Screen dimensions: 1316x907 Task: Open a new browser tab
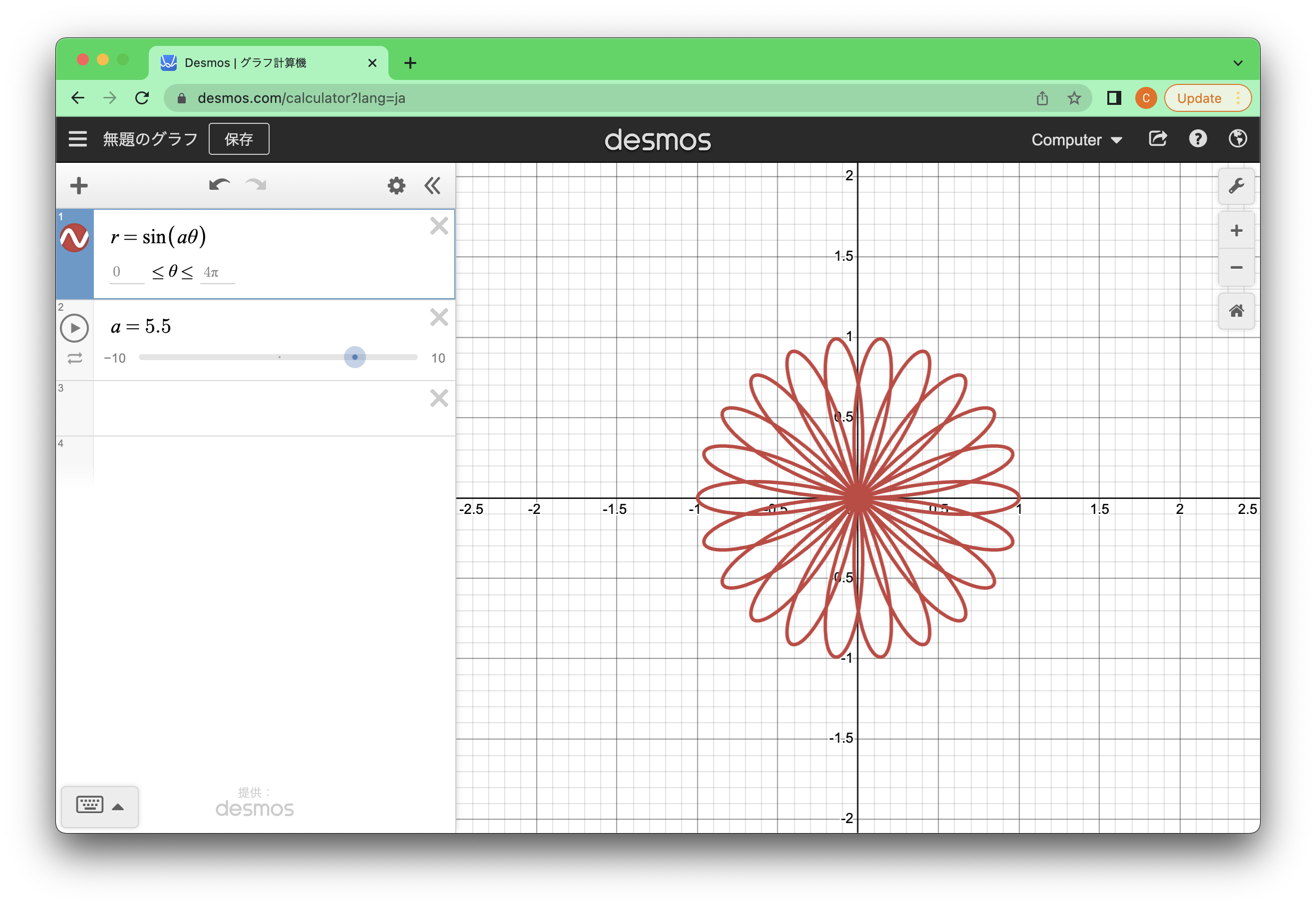point(410,63)
